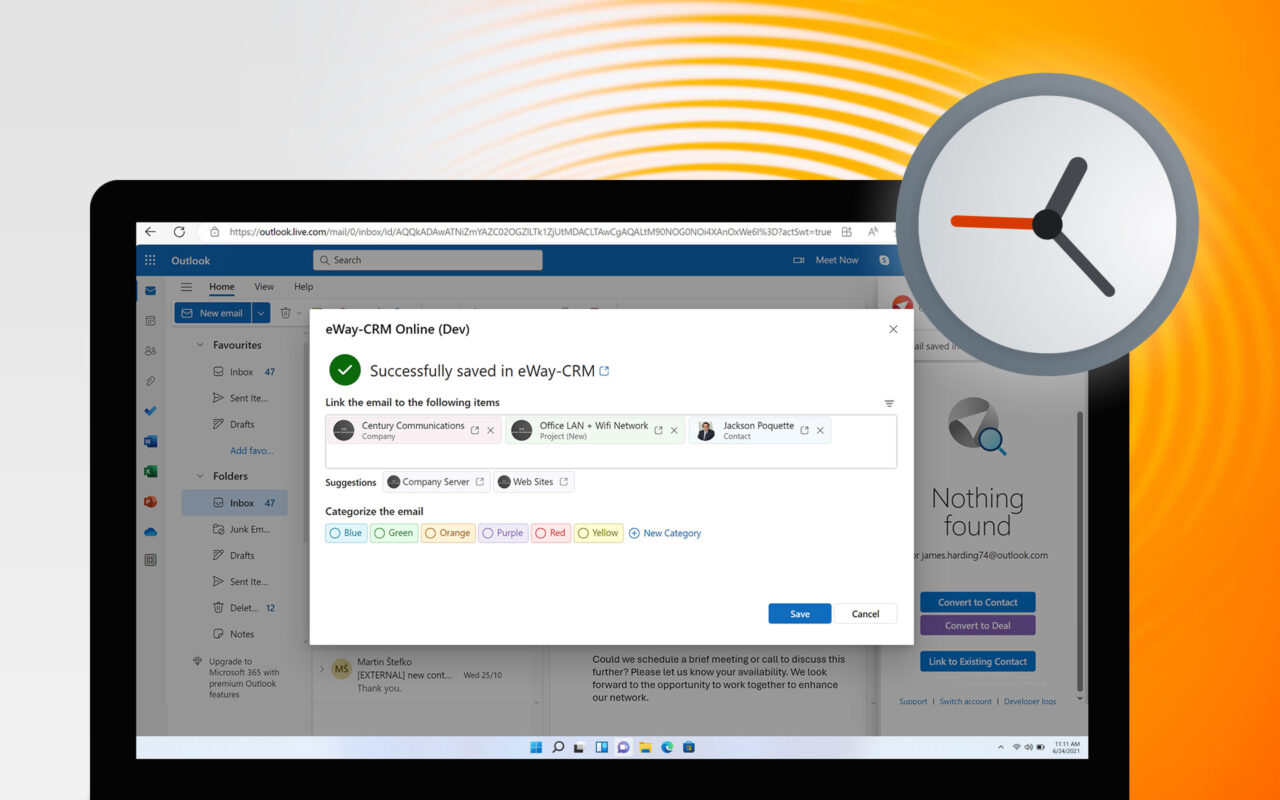Select the Yellow category
The image size is (1280, 800).
click(x=599, y=533)
